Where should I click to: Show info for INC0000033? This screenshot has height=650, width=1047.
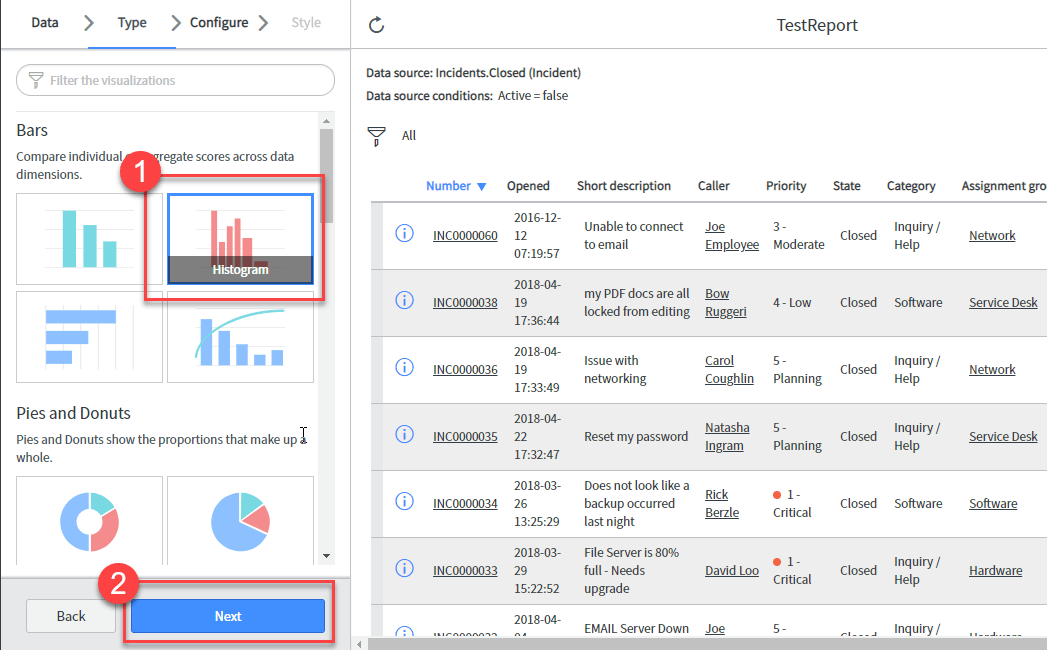click(x=404, y=568)
